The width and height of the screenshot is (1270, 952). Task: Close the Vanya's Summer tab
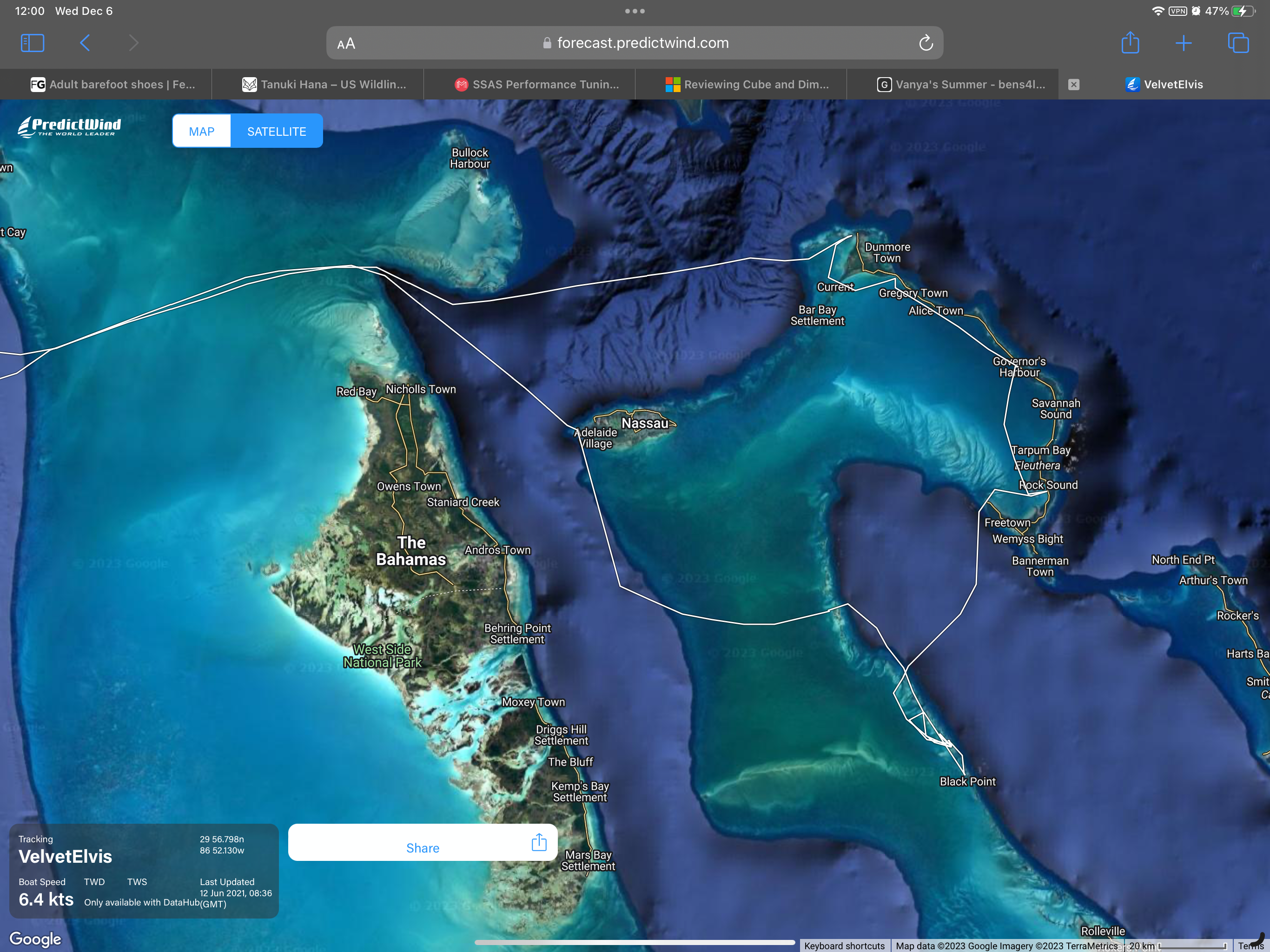tap(1074, 85)
